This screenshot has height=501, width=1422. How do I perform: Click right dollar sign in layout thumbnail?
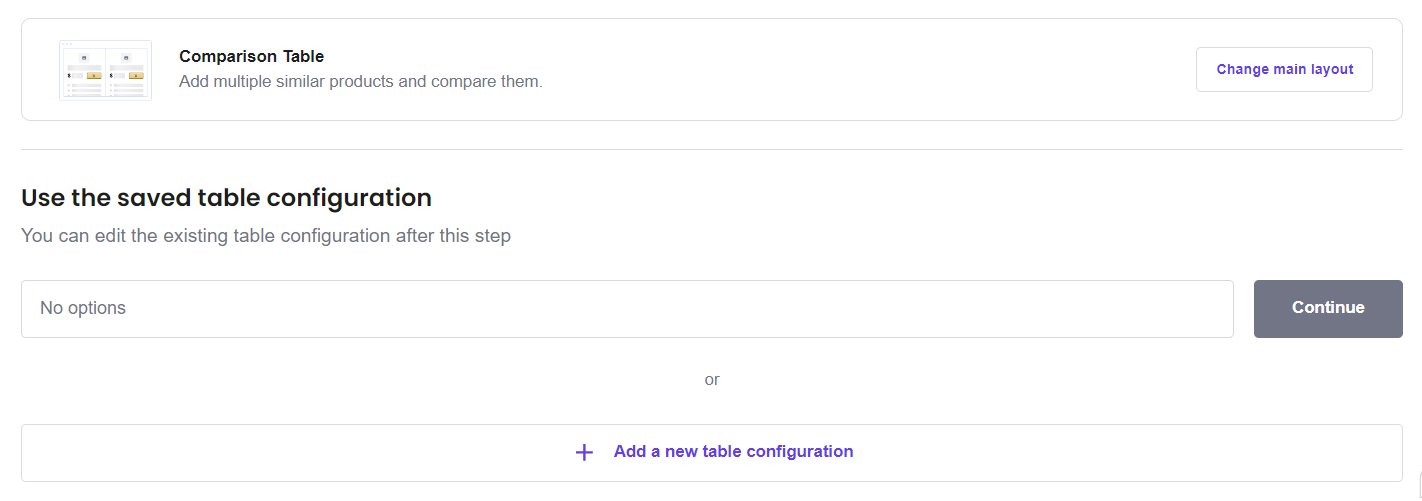[x=111, y=75]
